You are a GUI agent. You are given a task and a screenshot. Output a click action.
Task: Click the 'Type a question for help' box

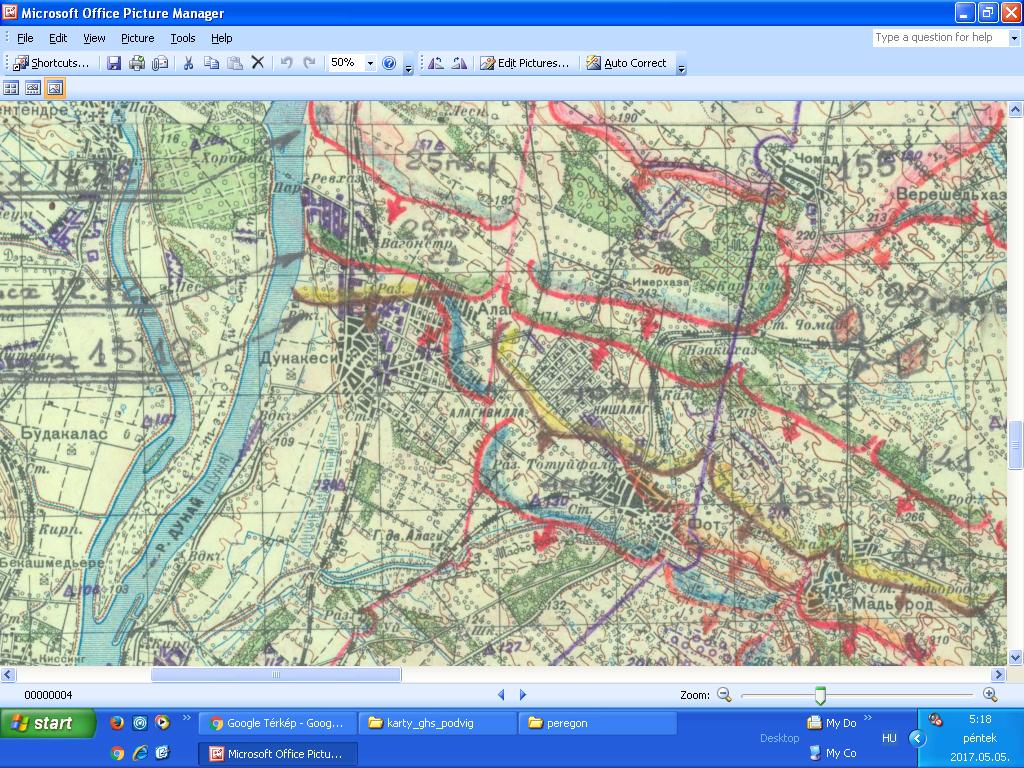tap(940, 38)
